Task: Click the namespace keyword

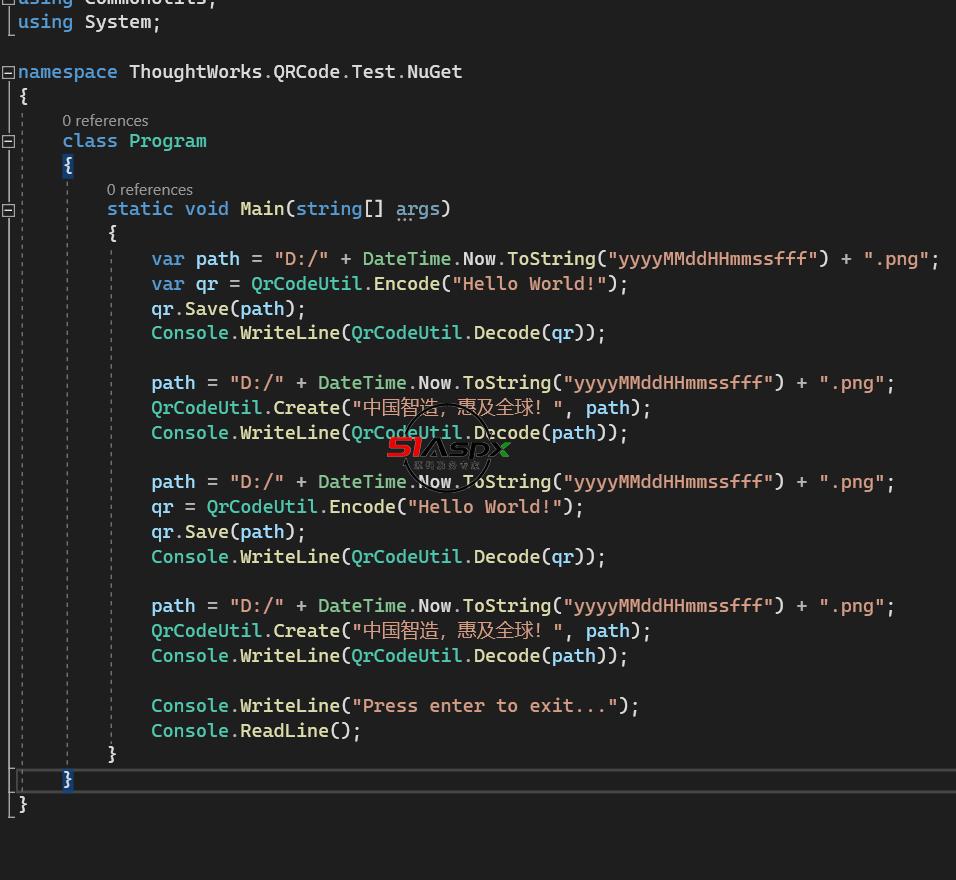Action: pos(67,72)
